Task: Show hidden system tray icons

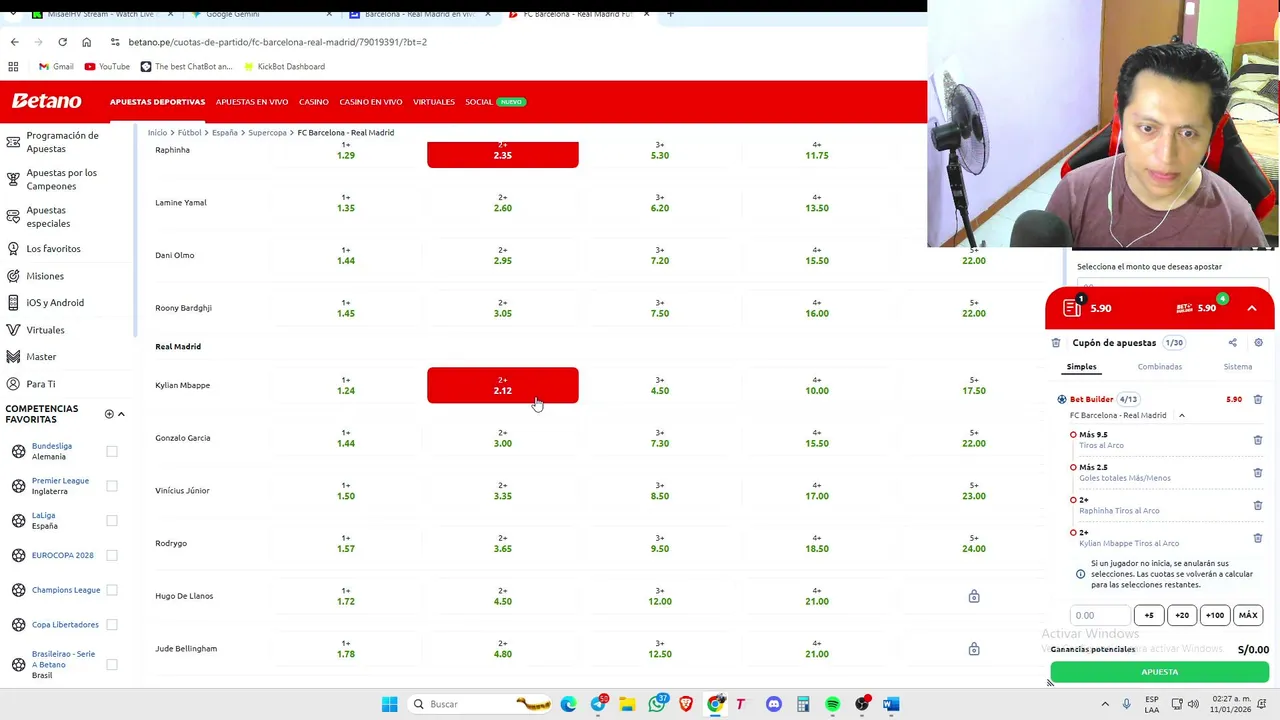Action: pos(1105,704)
